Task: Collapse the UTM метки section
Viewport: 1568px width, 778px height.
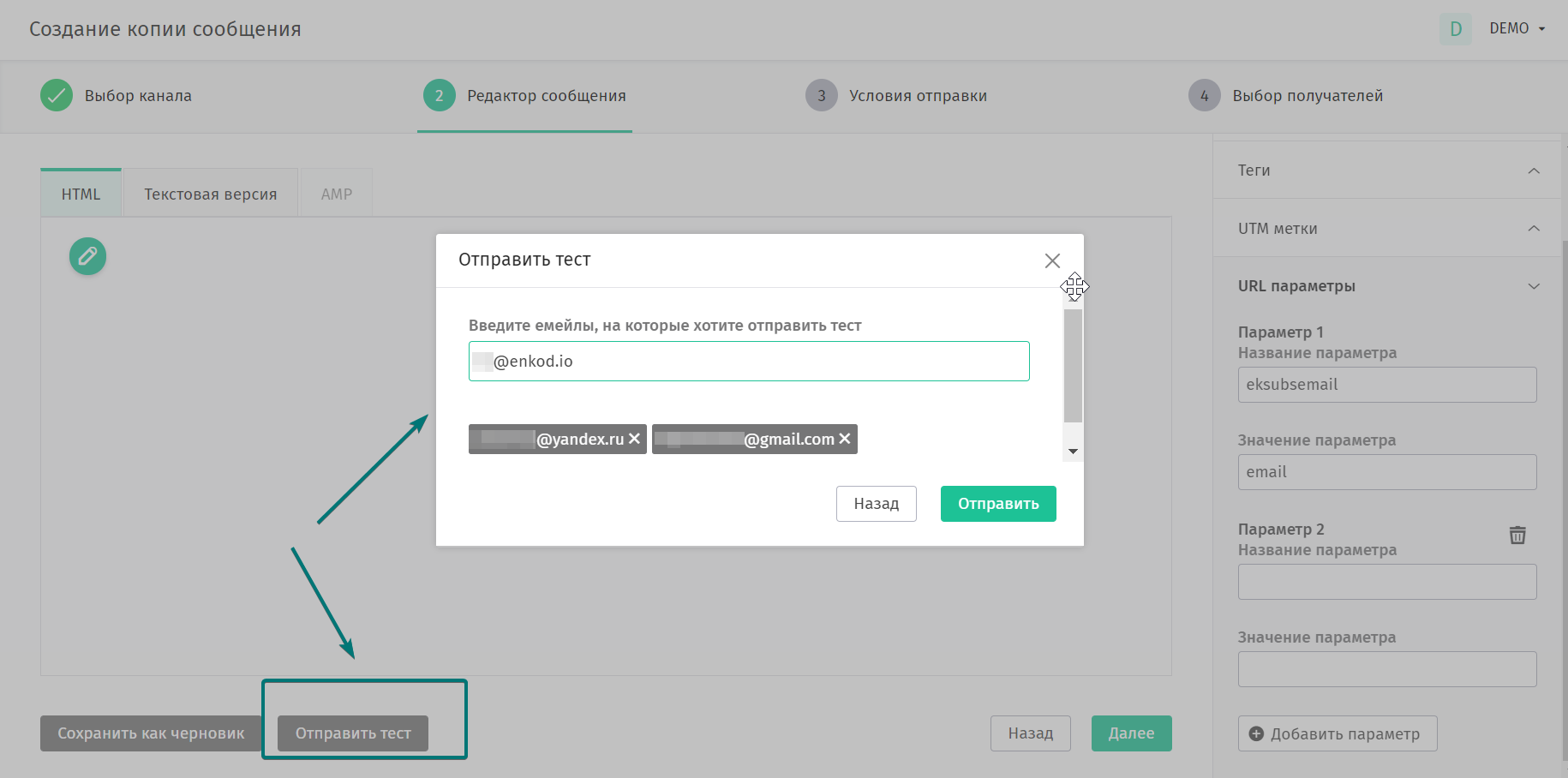Action: pos(1534,228)
